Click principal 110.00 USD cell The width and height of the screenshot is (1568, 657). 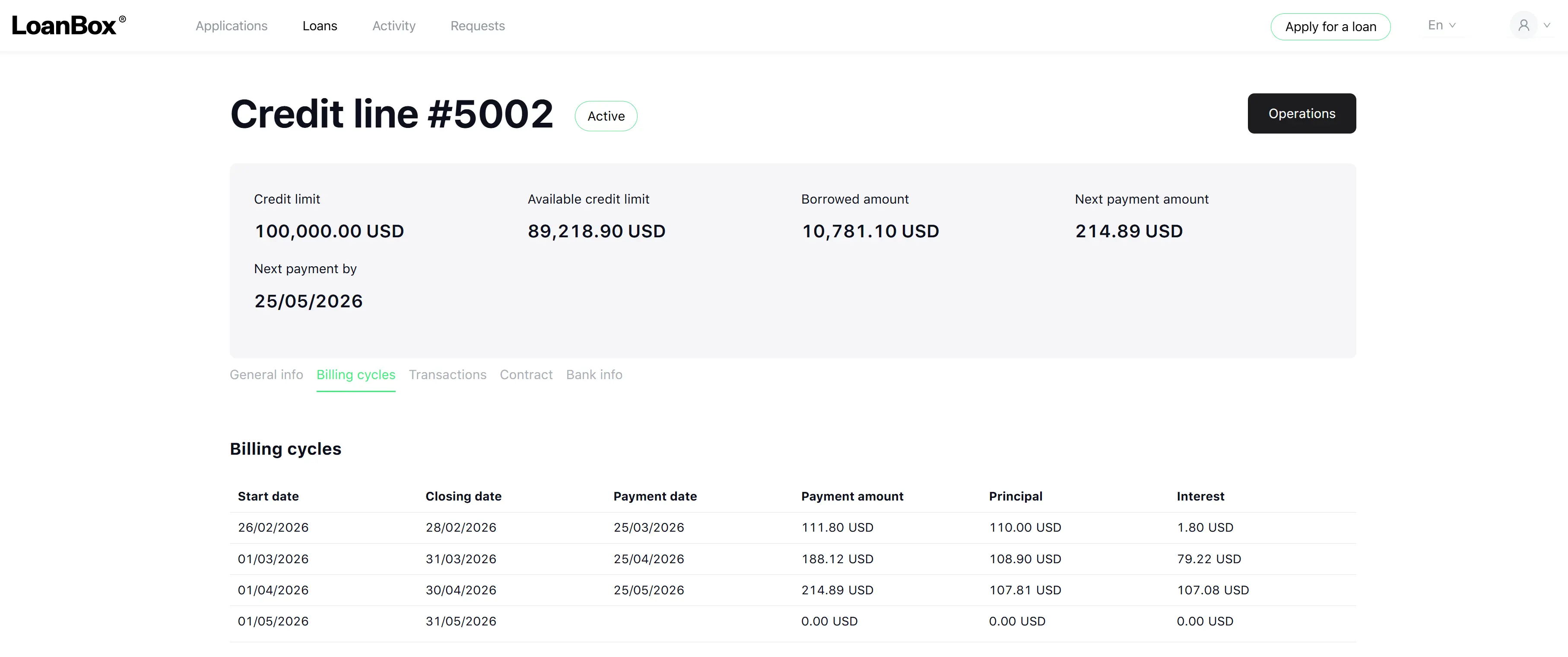pyautogui.click(x=1025, y=527)
